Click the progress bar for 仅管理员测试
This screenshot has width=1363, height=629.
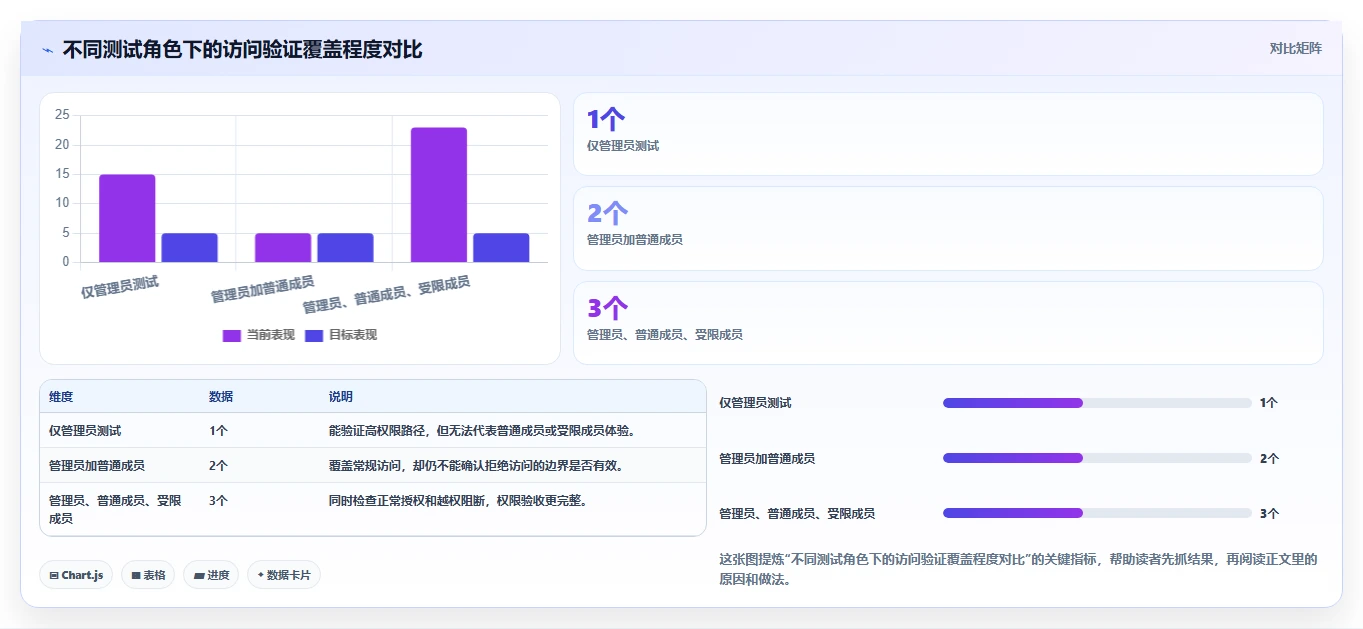tap(1097, 403)
